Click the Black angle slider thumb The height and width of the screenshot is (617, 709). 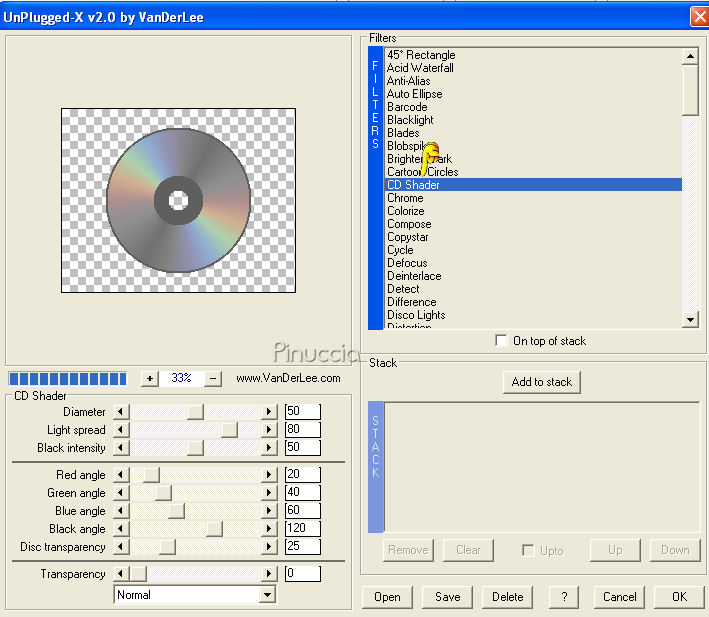[214, 529]
